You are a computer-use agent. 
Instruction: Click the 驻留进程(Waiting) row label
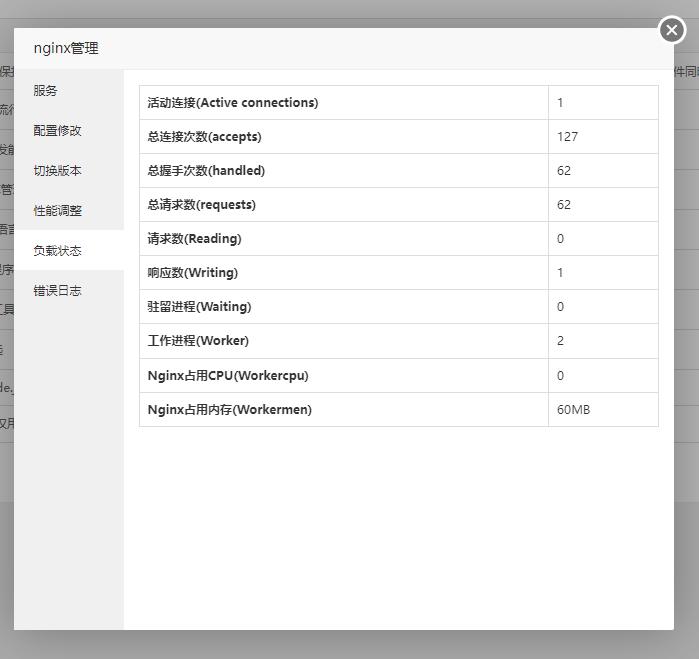199,307
